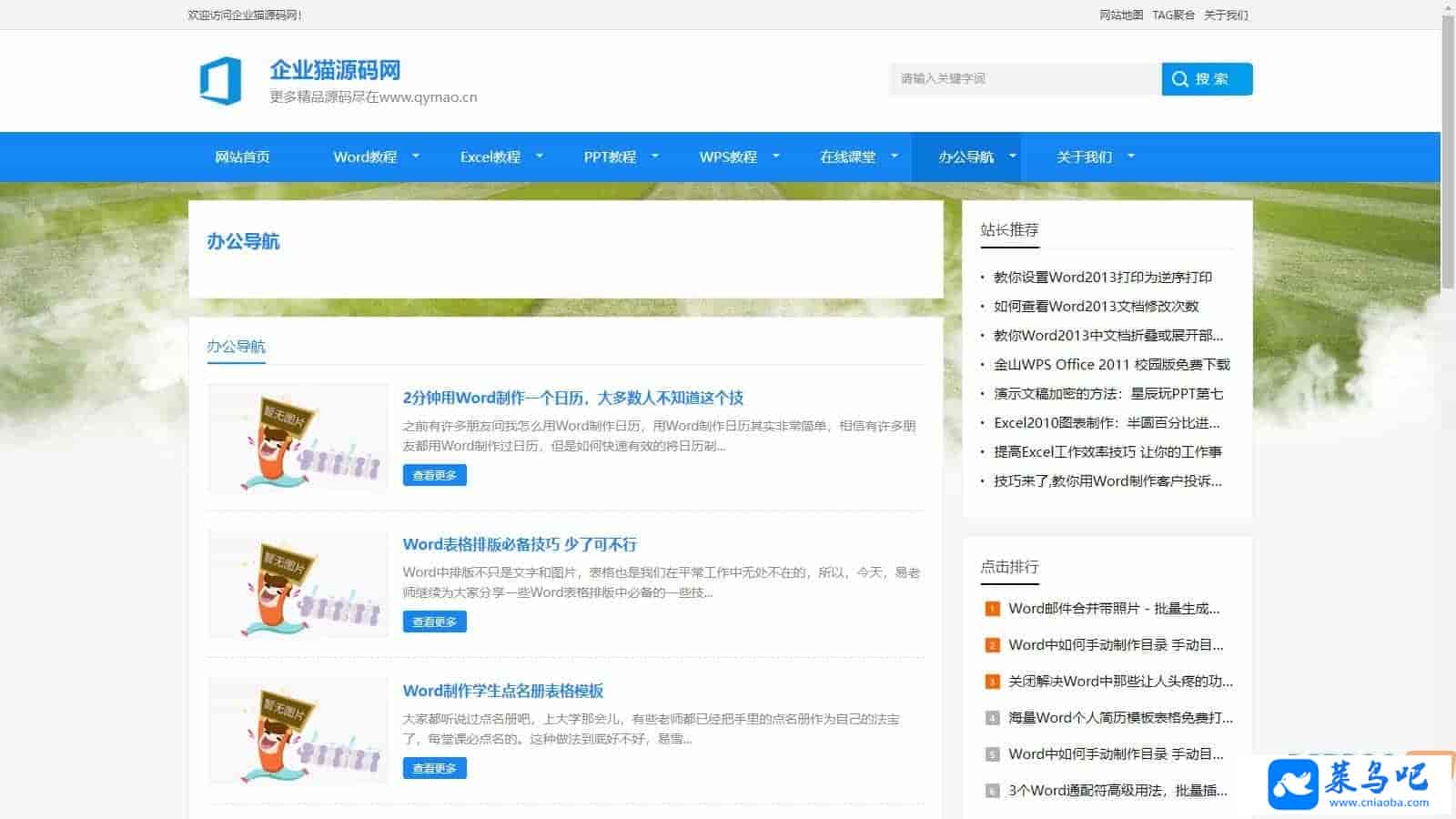Open the 网站首页 nav item

(242, 157)
